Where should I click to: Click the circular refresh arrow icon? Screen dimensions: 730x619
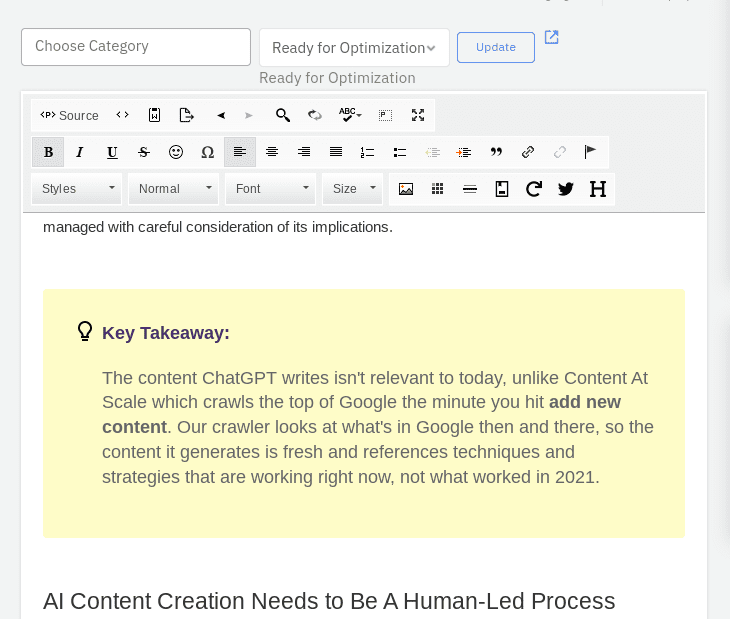click(x=534, y=189)
